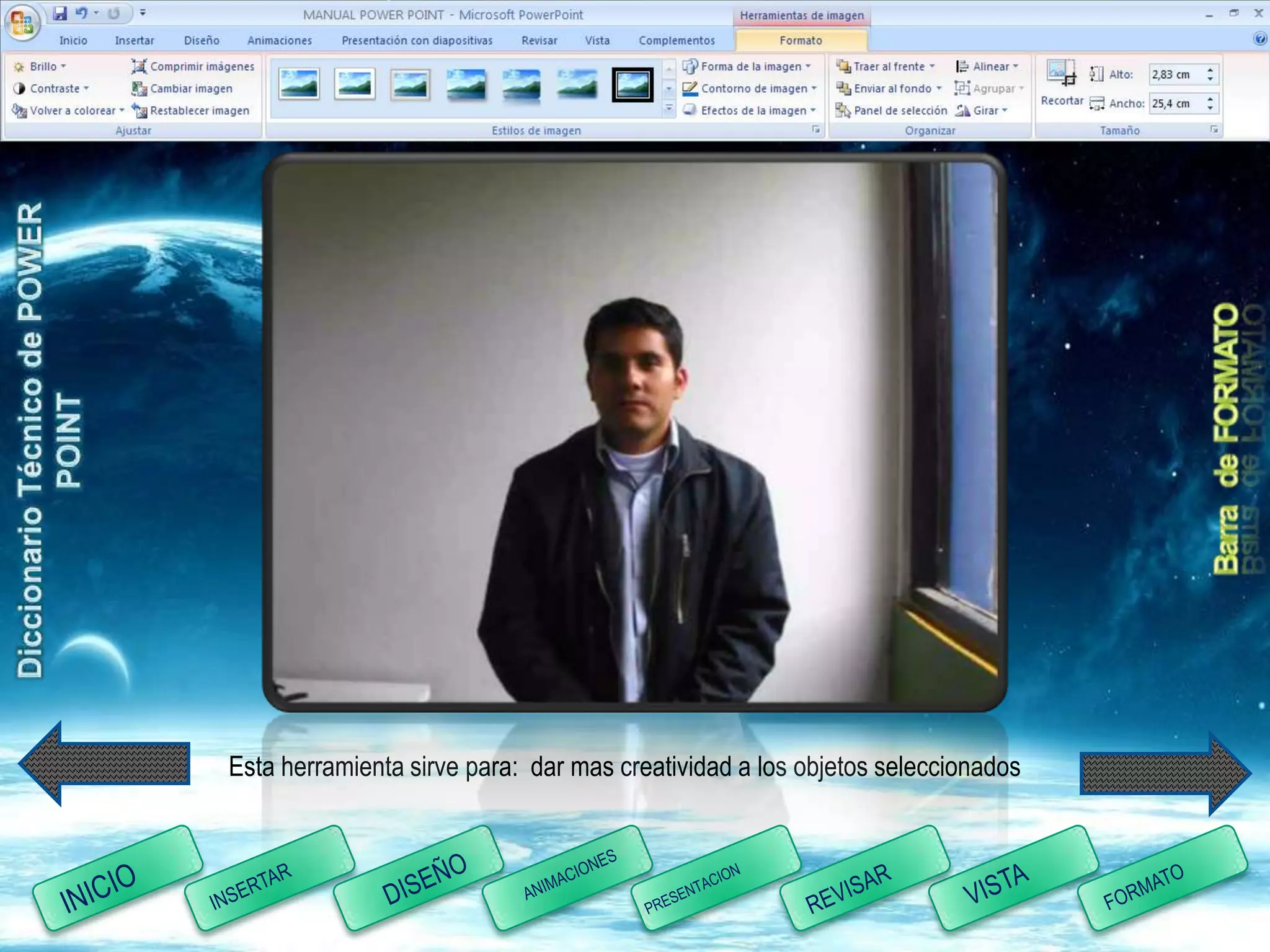
Task: Click the green ANIMACIONES button
Action: pyautogui.click(x=567, y=878)
